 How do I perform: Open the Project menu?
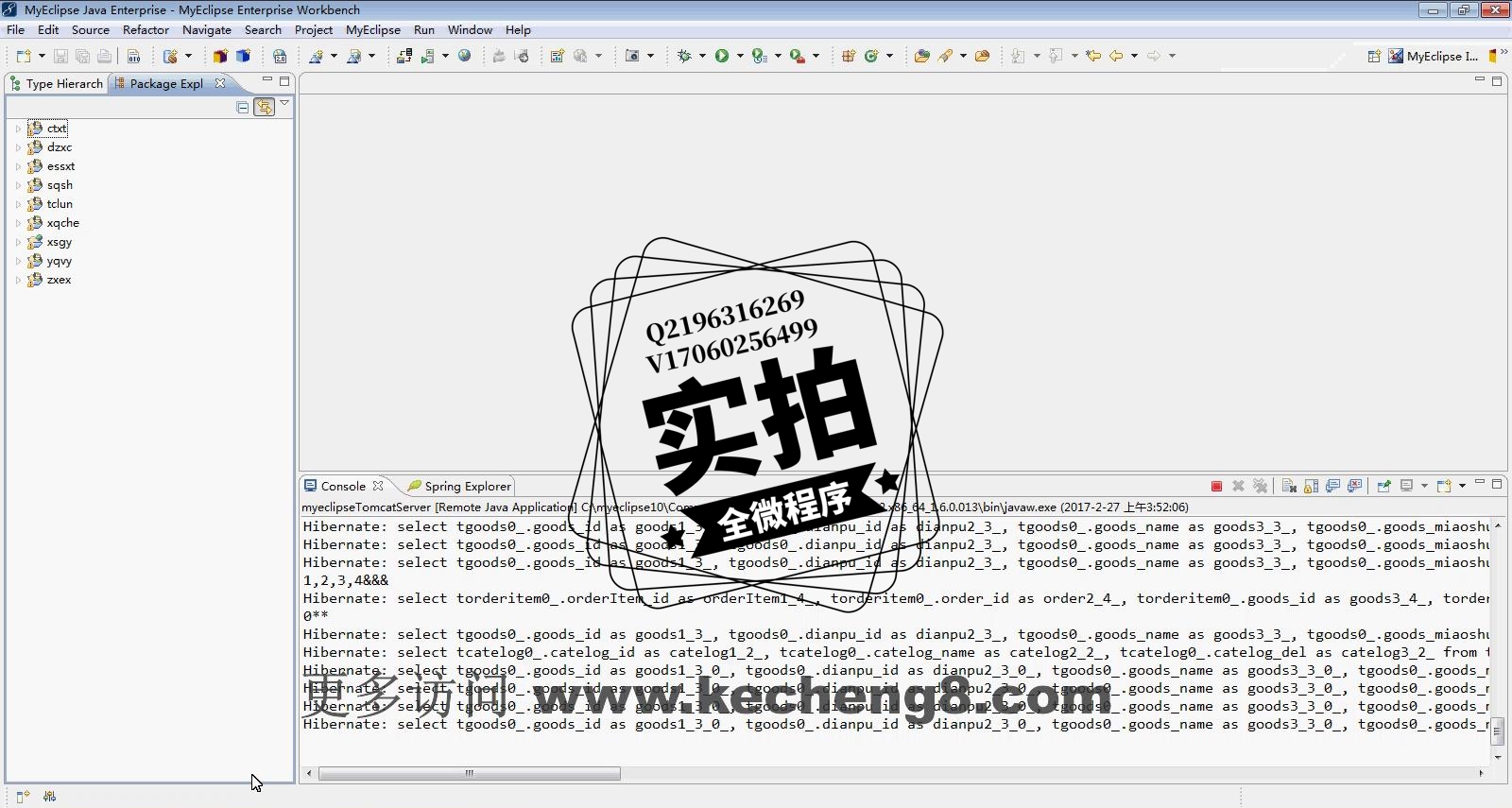point(314,29)
